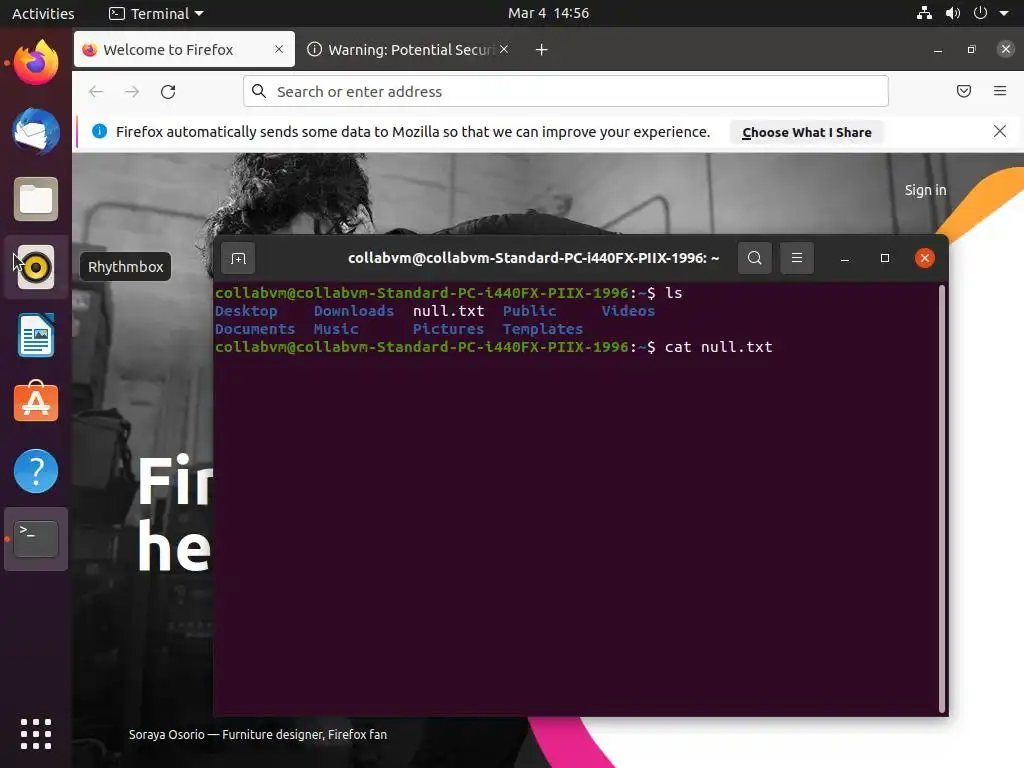The height and width of the screenshot is (768, 1024).
Task: Switch to Welcome to Firefox tab
Action: point(184,50)
